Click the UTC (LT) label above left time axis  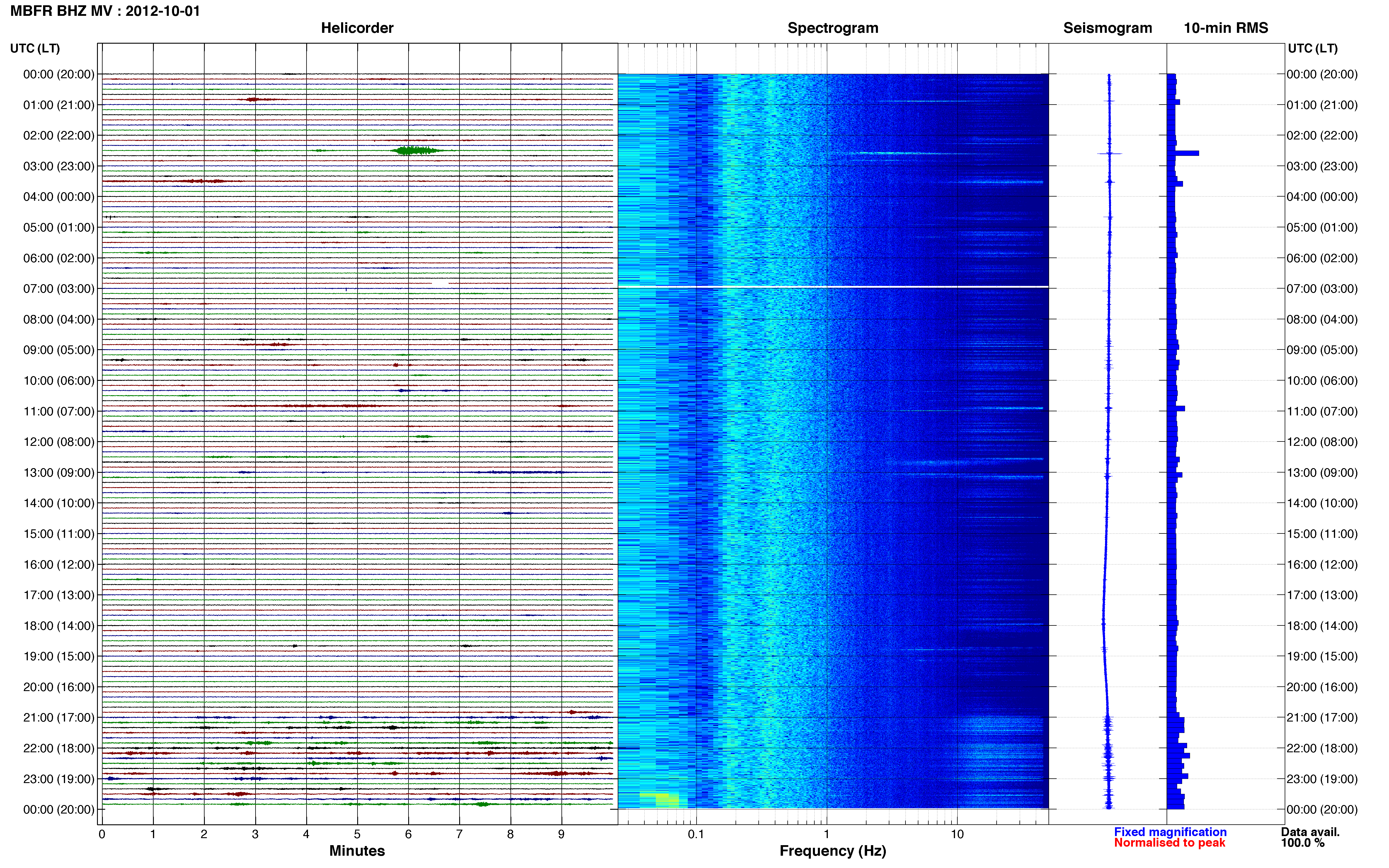[x=35, y=48]
